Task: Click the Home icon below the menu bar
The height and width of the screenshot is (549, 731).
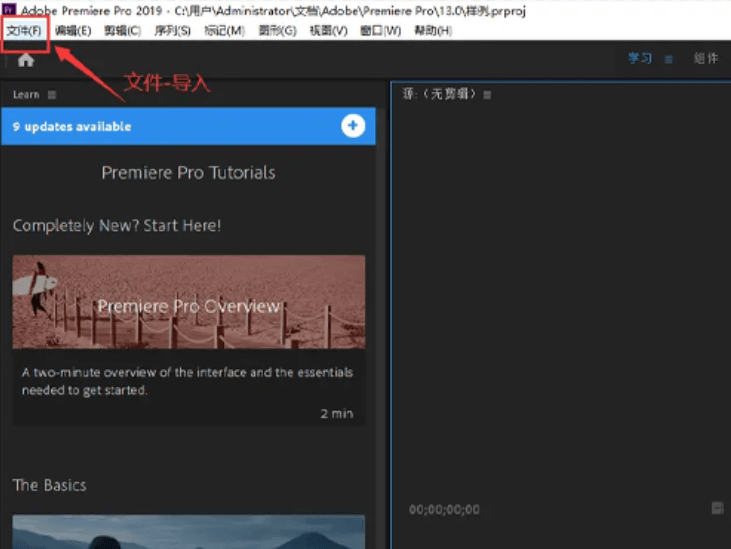Action: pyautogui.click(x=25, y=60)
